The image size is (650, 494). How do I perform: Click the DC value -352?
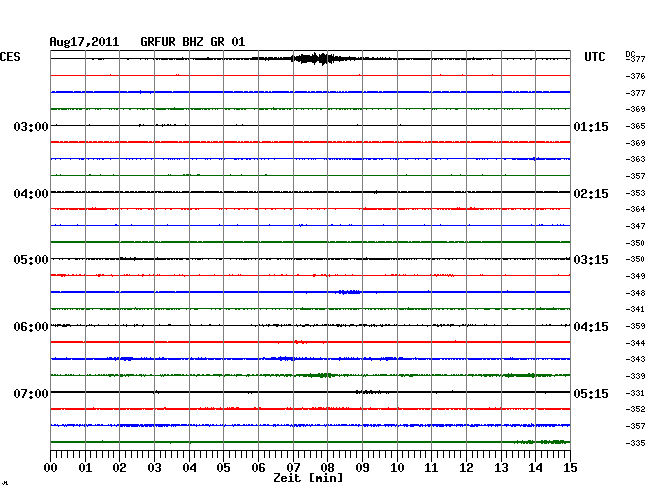tap(635, 409)
